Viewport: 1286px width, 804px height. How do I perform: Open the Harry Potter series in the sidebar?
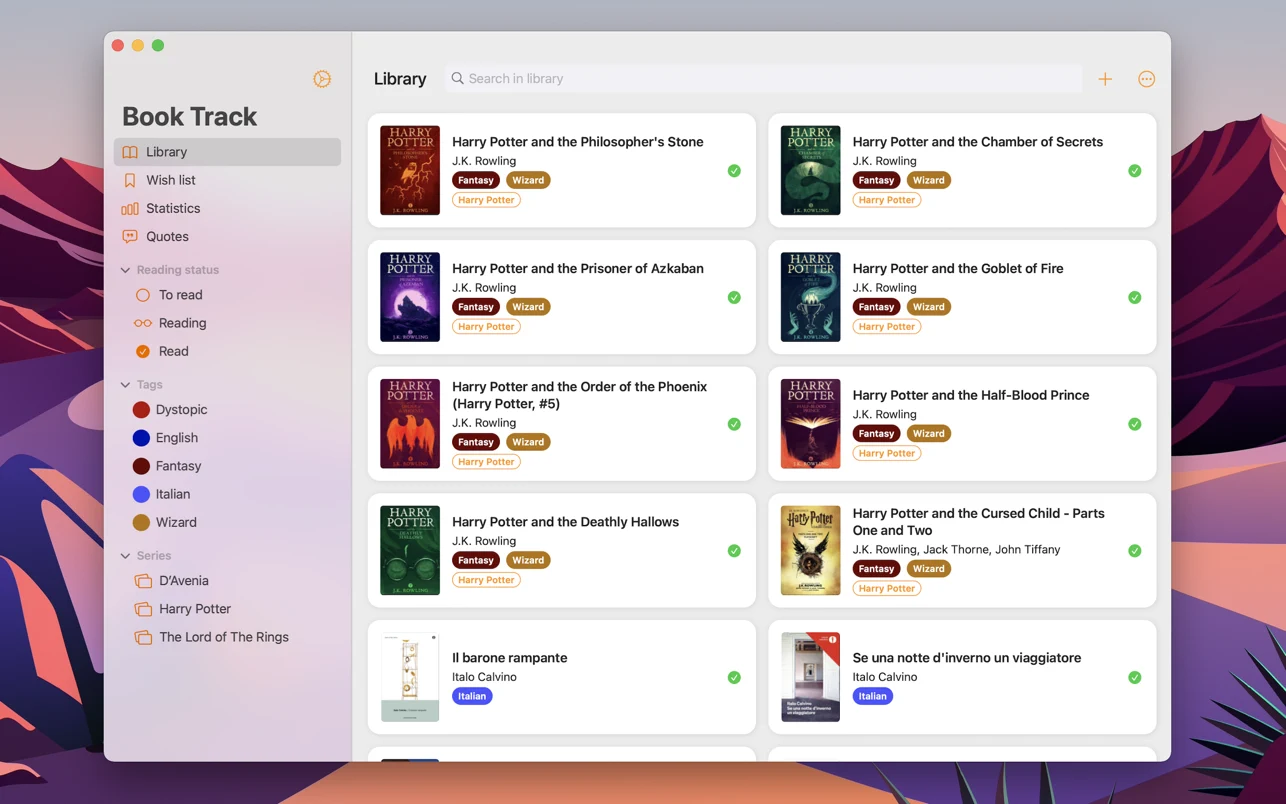point(195,608)
